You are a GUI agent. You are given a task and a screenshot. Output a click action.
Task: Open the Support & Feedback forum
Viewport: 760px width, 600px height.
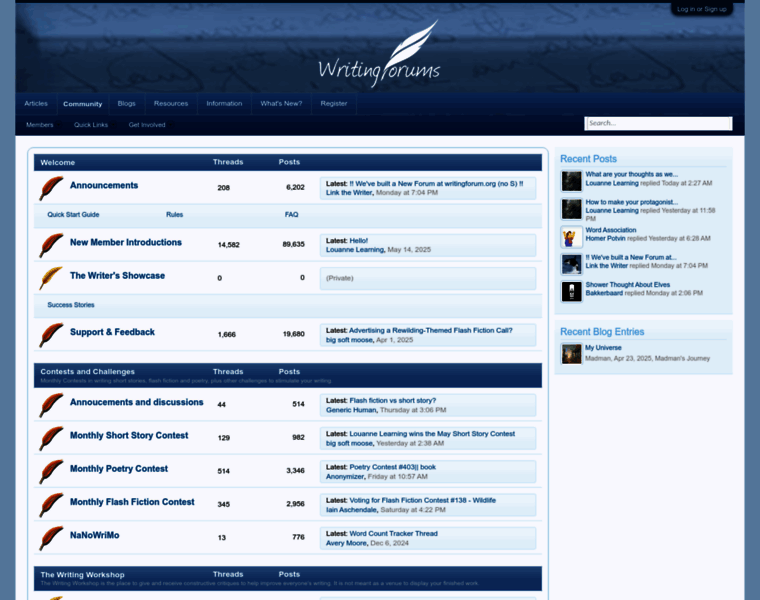pos(112,332)
